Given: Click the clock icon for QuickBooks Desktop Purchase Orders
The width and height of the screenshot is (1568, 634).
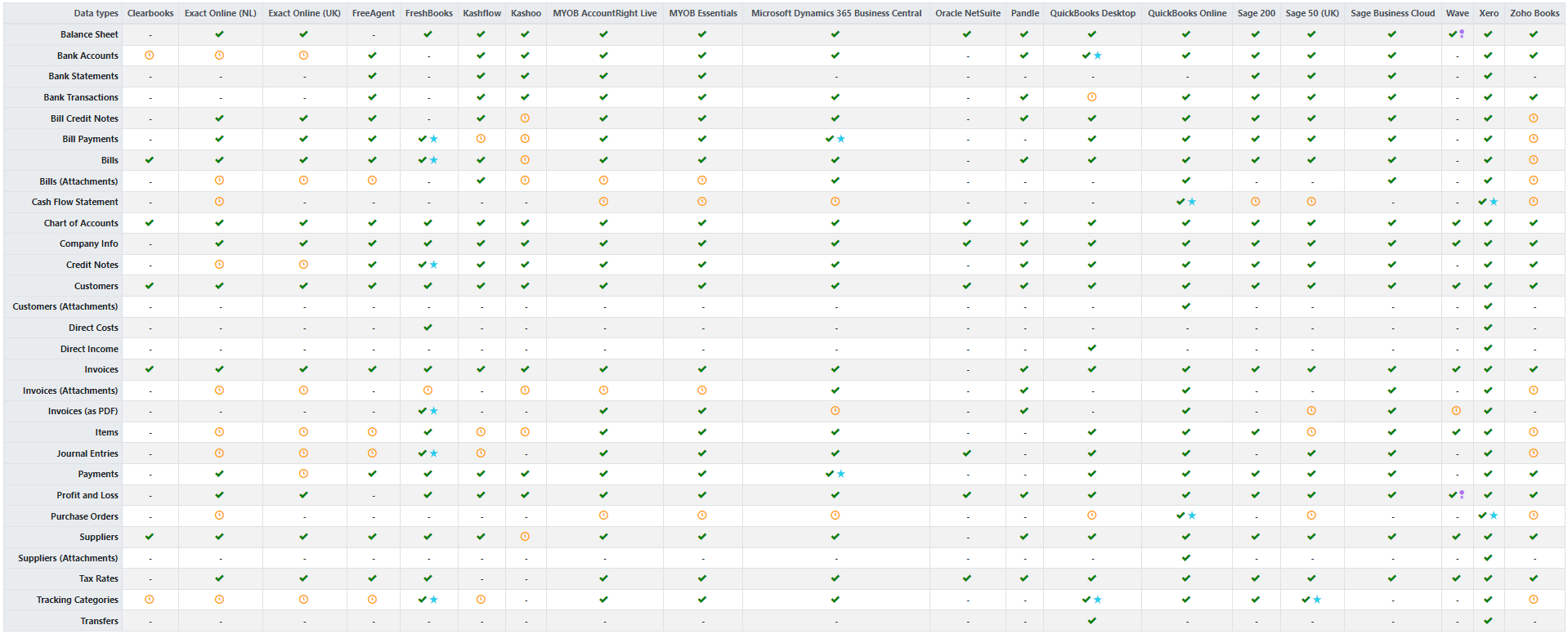Looking at the screenshot, I should click(x=1092, y=516).
